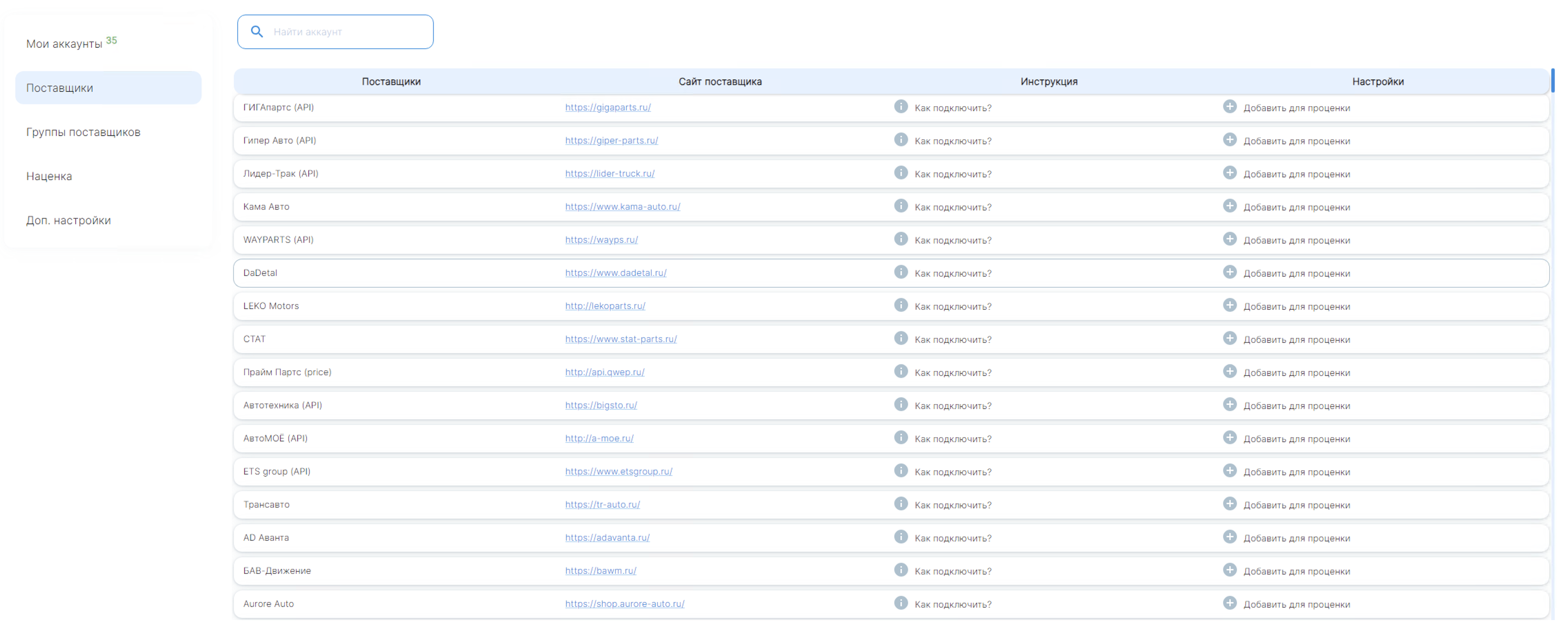Visit www.kama-auto.ru link
This screenshot has width=1568, height=636.
622,207
